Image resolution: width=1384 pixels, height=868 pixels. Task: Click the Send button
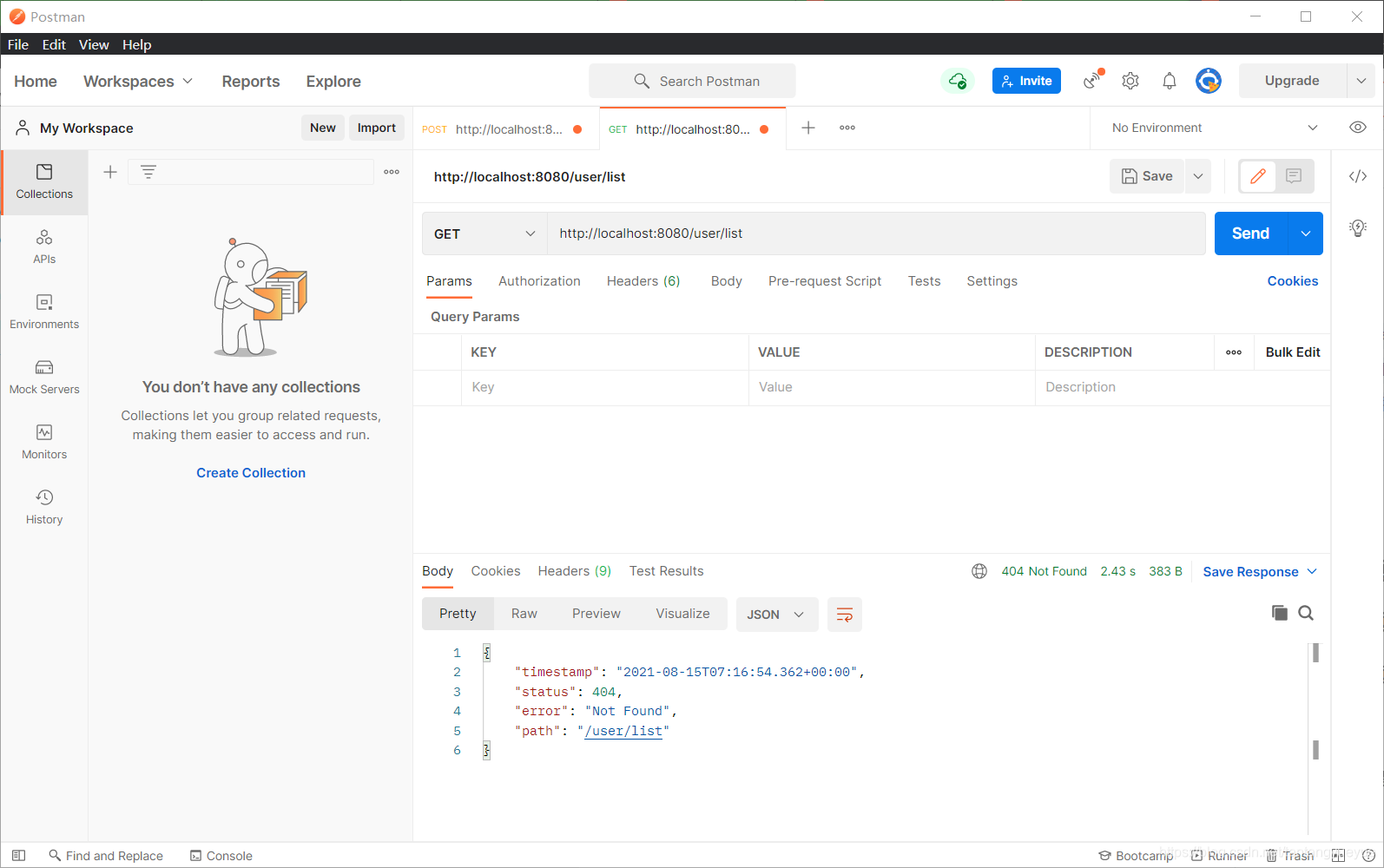point(1251,233)
